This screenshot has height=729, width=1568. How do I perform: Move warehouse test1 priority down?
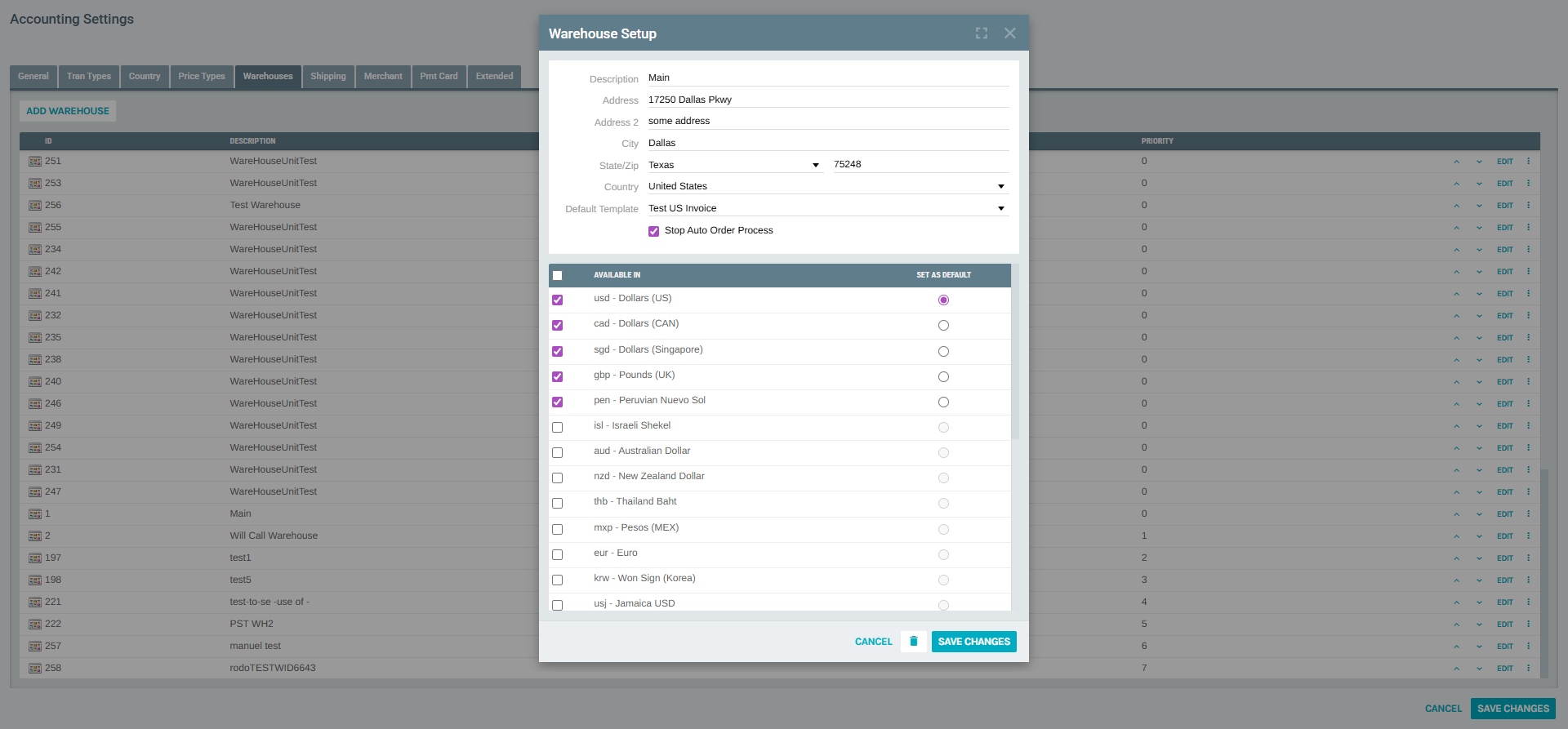(x=1479, y=558)
